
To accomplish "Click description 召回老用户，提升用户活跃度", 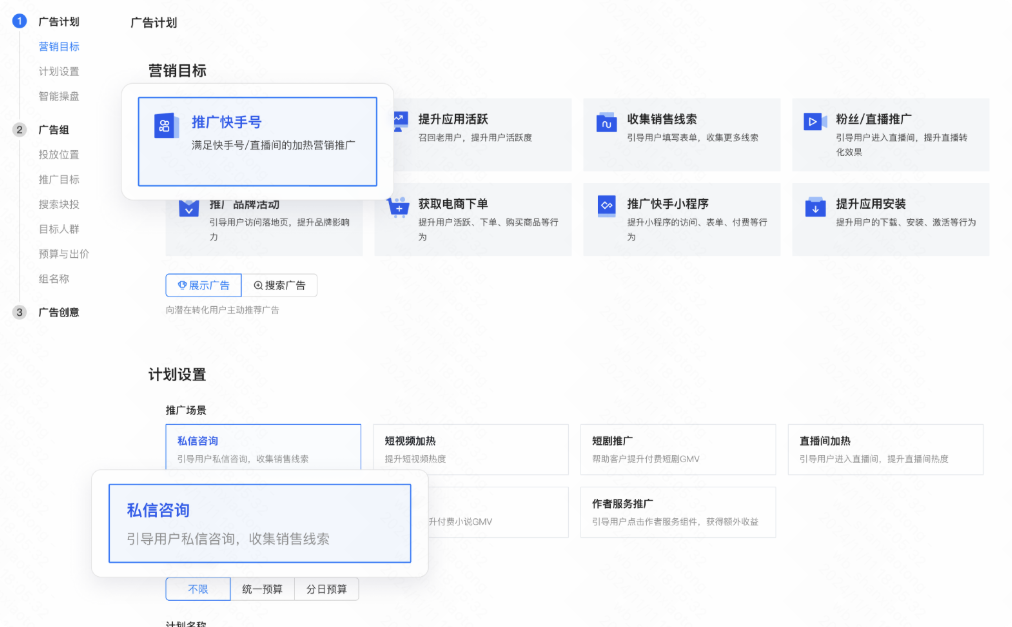I will pyautogui.click(x=475, y=138).
